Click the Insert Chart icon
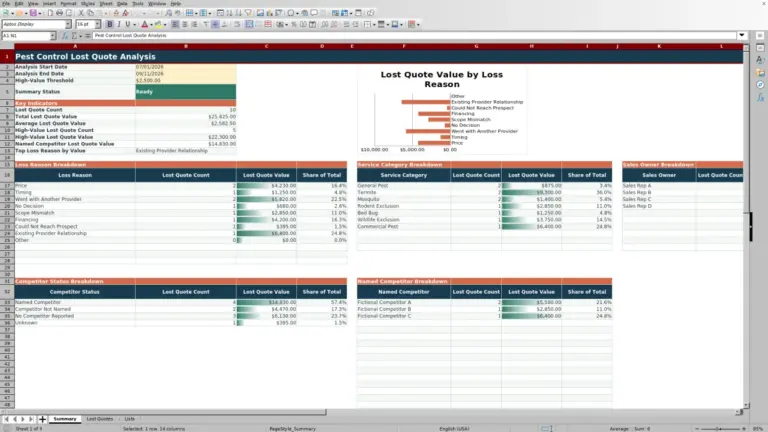This screenshot has height=432, width=768. click(269, 13)
